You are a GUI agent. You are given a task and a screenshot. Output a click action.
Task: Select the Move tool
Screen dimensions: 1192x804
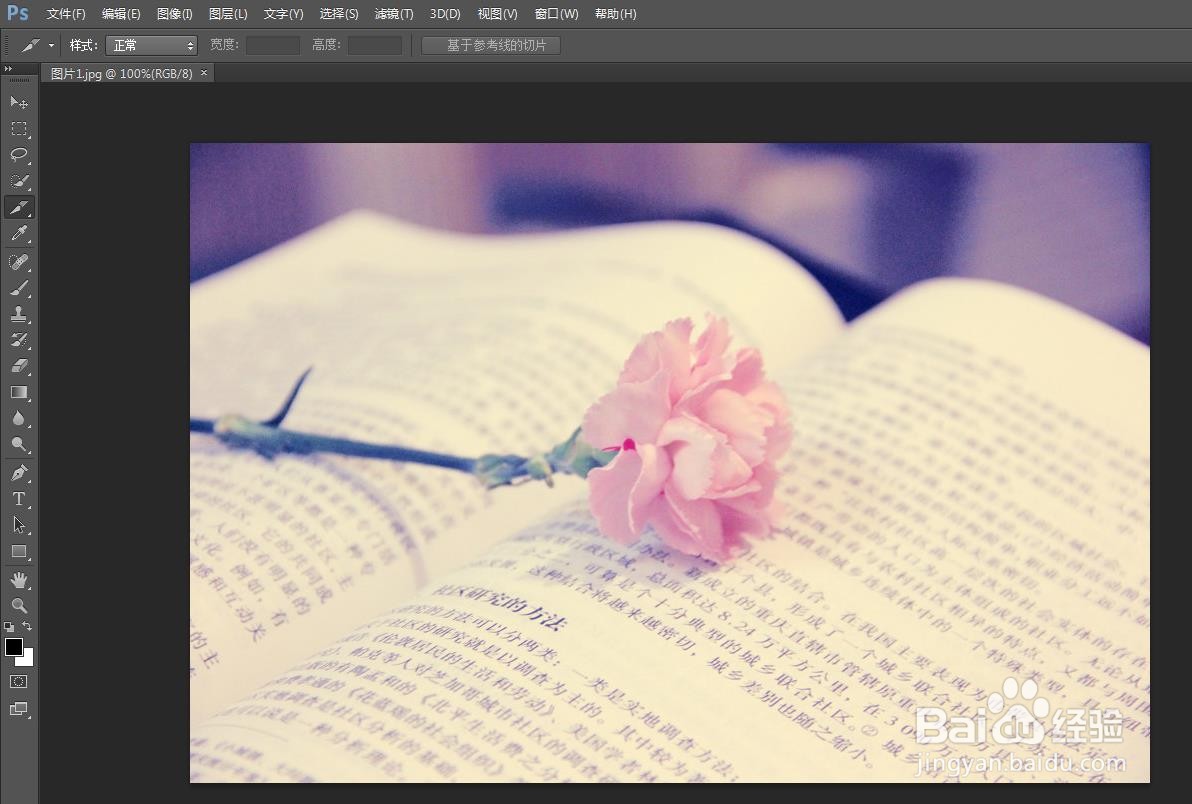(x=19, y=103)
